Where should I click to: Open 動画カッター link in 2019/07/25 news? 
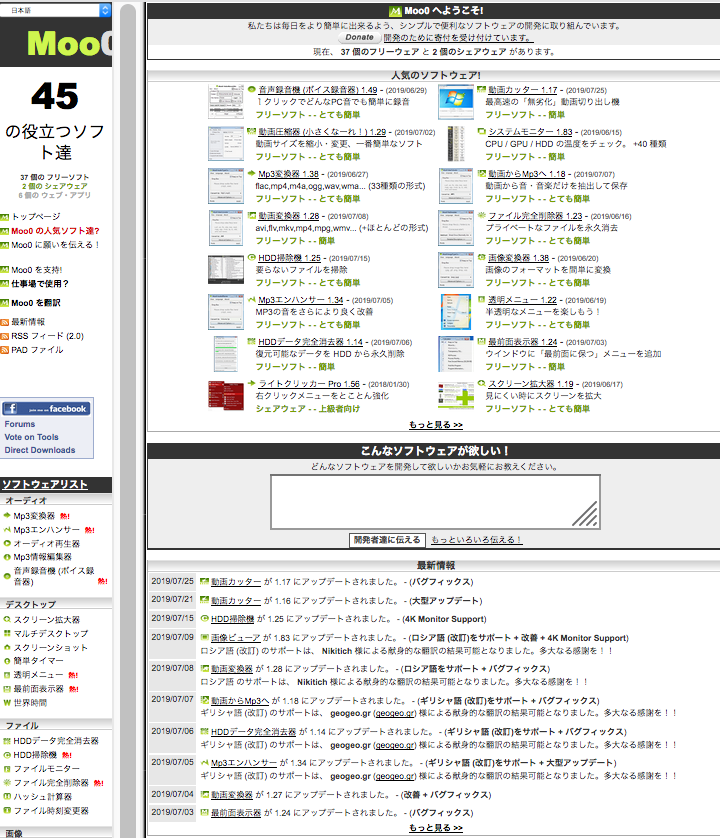point(236,582)
